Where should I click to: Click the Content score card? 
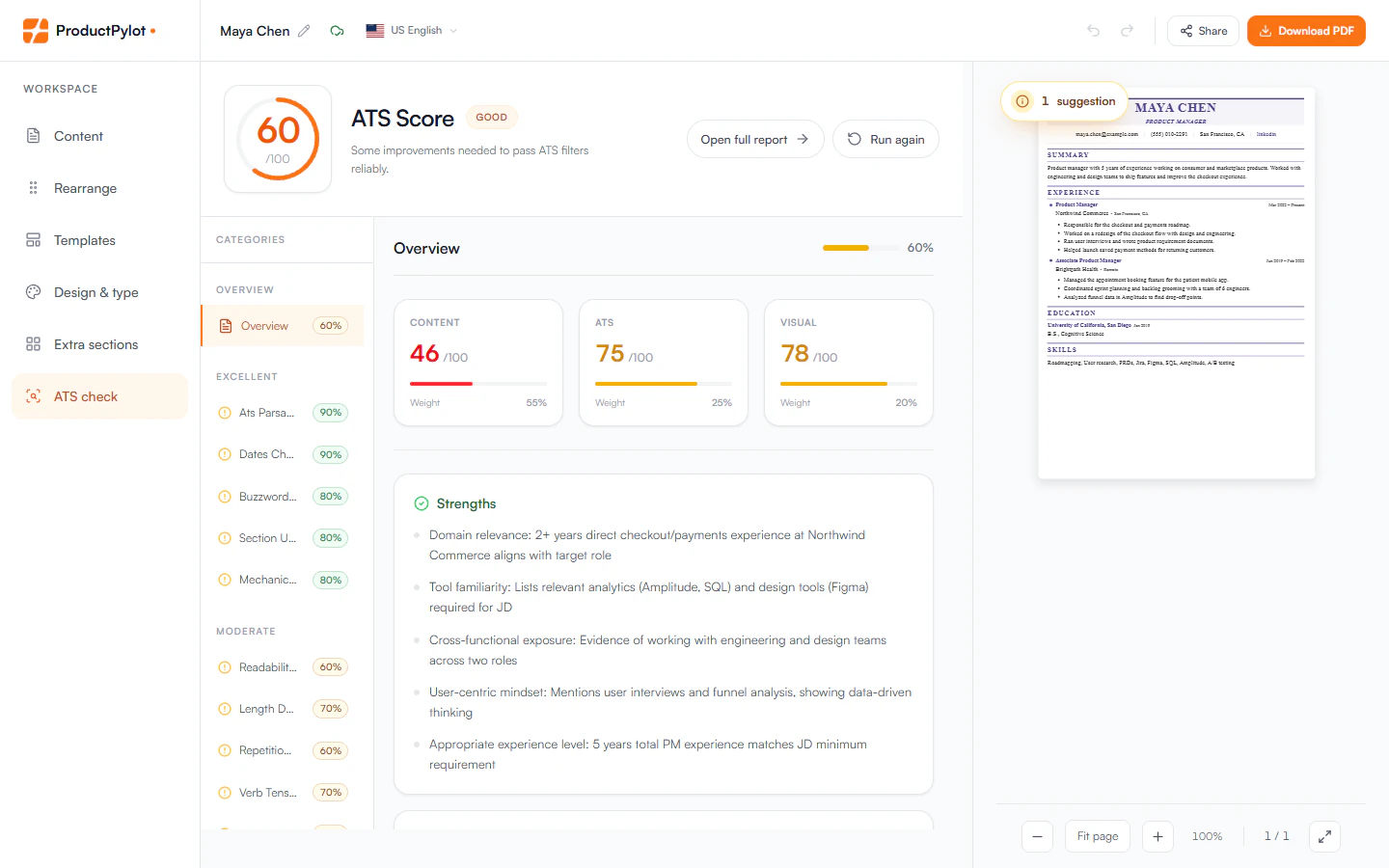coord(478,363)
